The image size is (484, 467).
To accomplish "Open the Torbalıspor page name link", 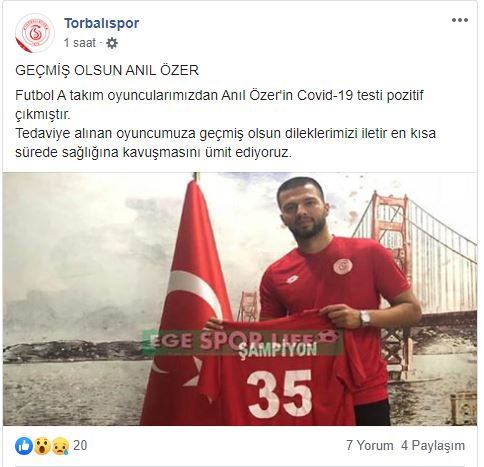I will [x=102, y=23].
